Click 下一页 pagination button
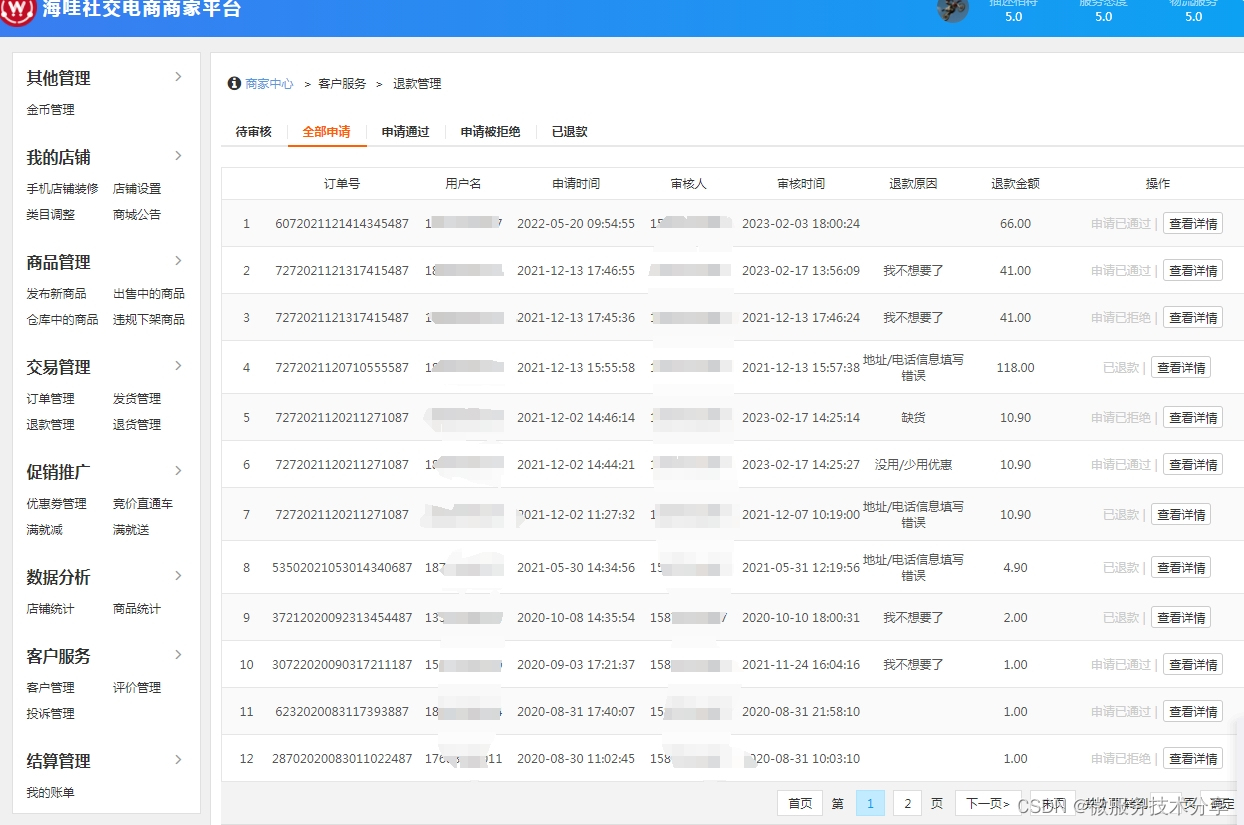 click(987, 803)
